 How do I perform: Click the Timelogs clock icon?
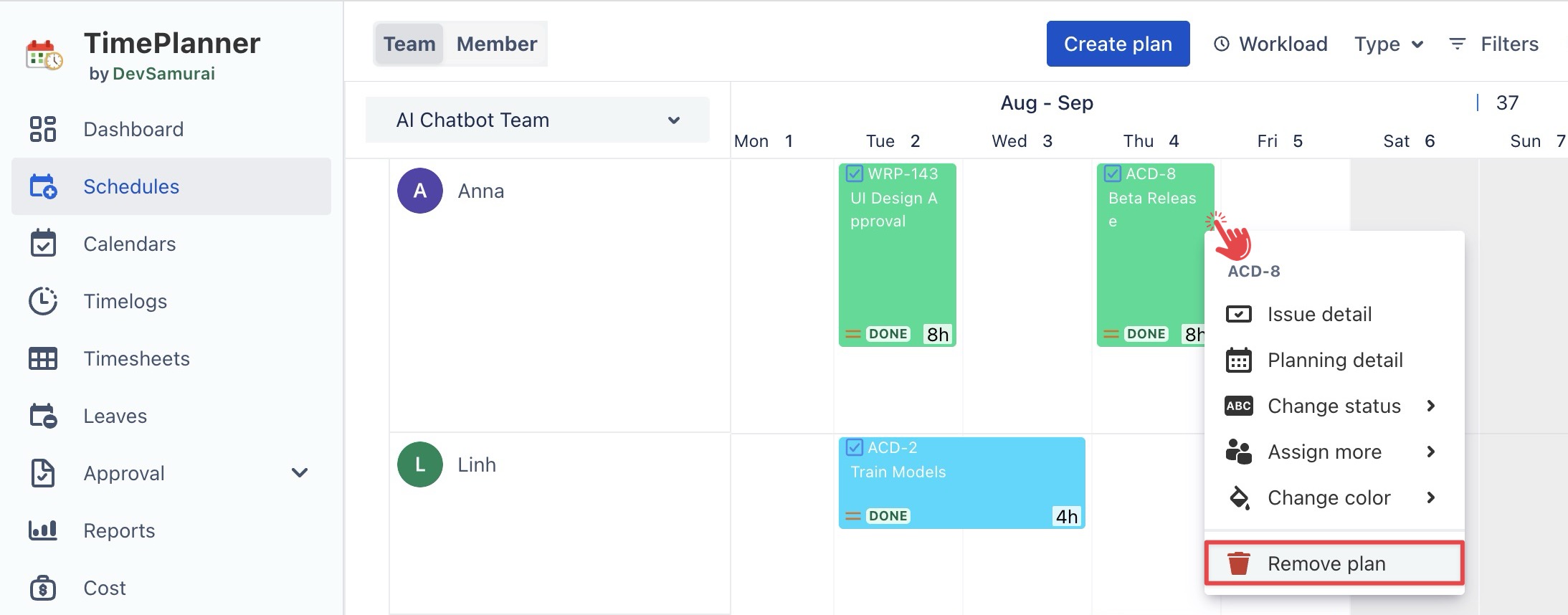[42, 301]
